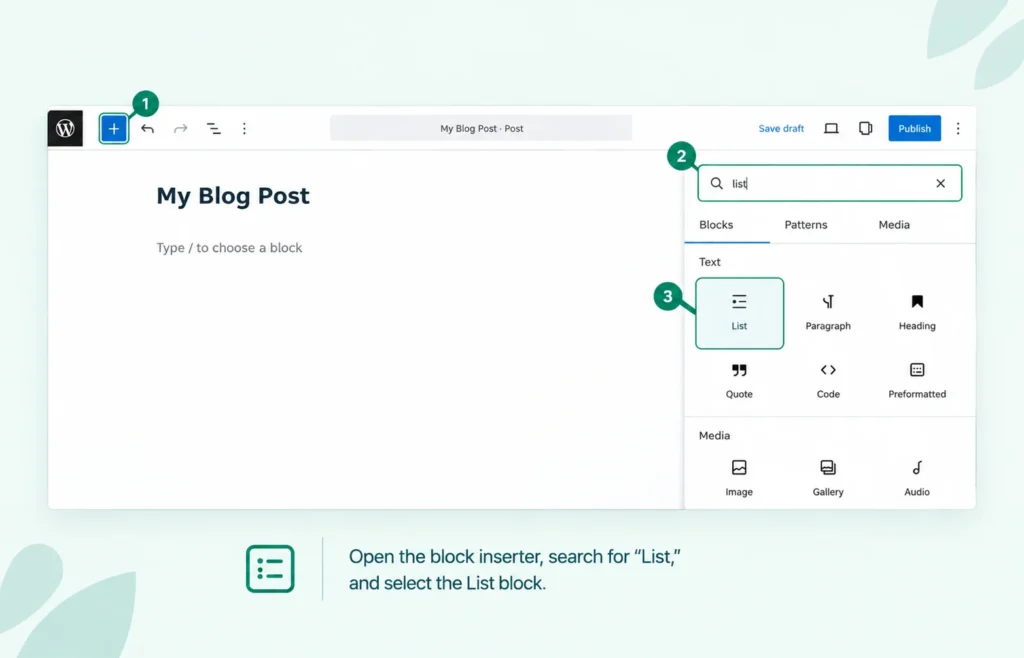
Task: Click the My Blog Post title
Action: tap(232, 196)
